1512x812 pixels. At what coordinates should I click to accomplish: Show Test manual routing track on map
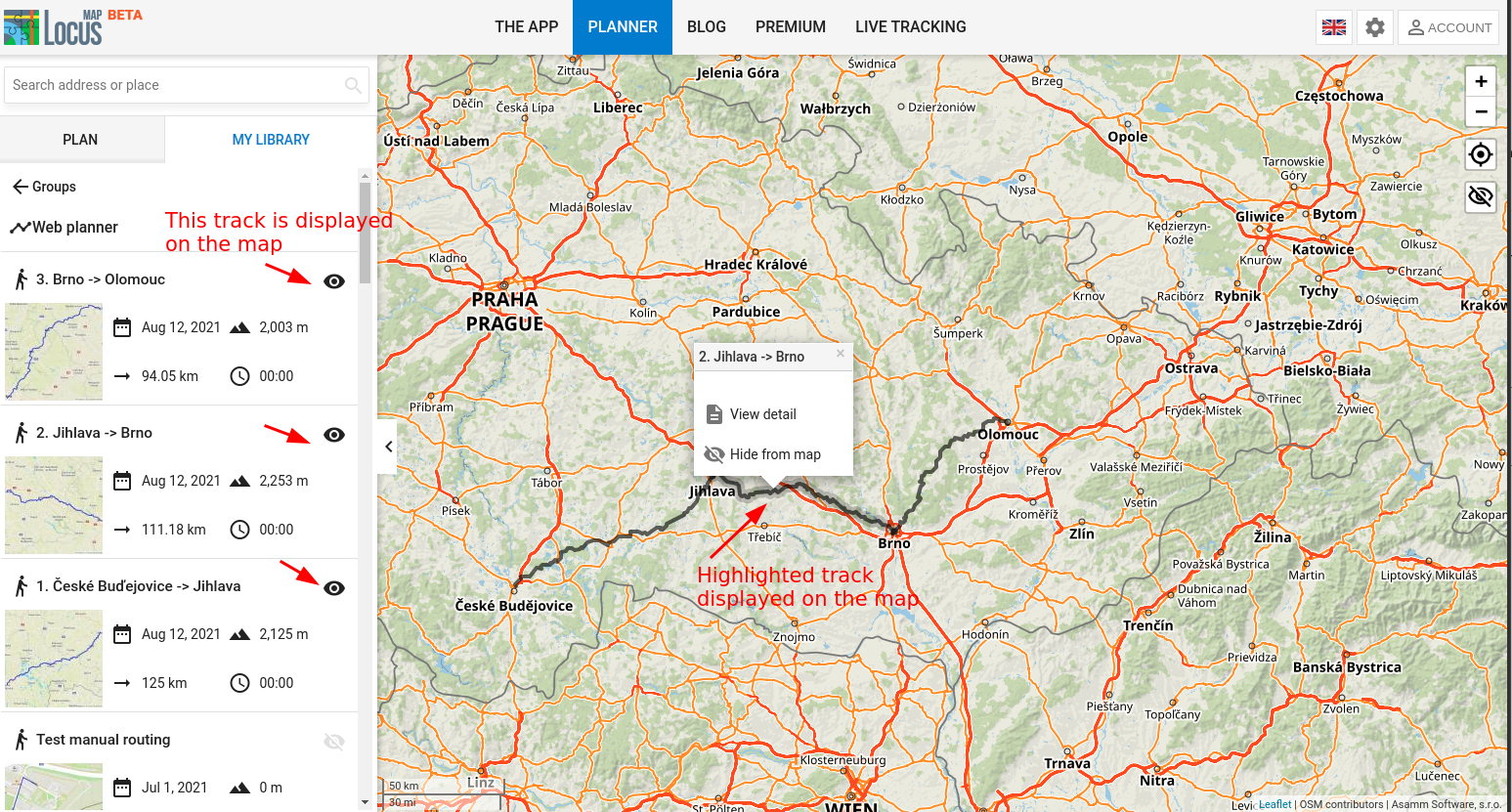tap(334, 742)
